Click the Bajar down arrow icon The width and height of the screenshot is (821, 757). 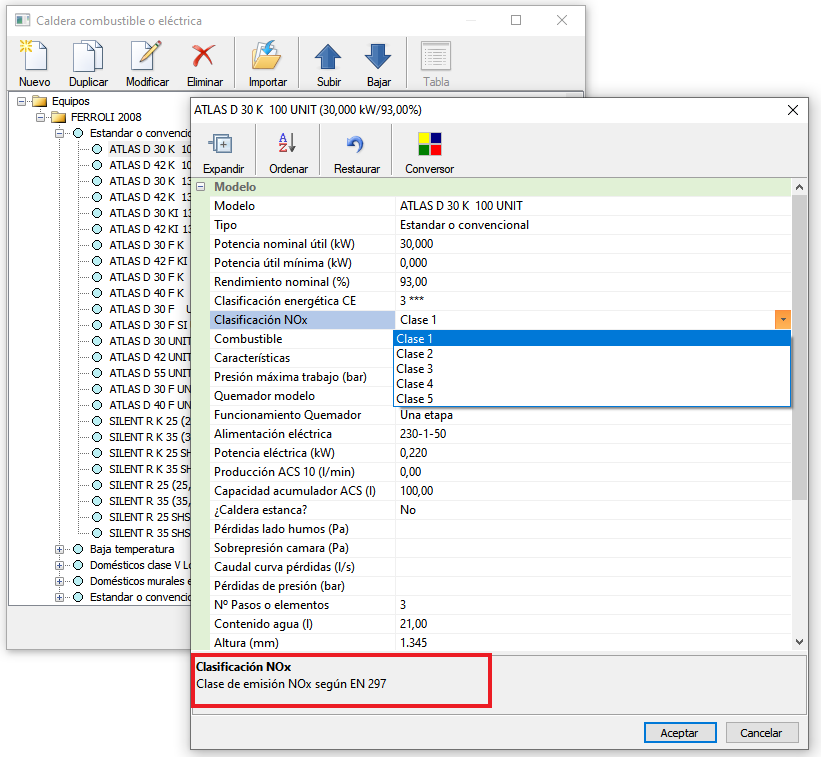pos(378,56)
